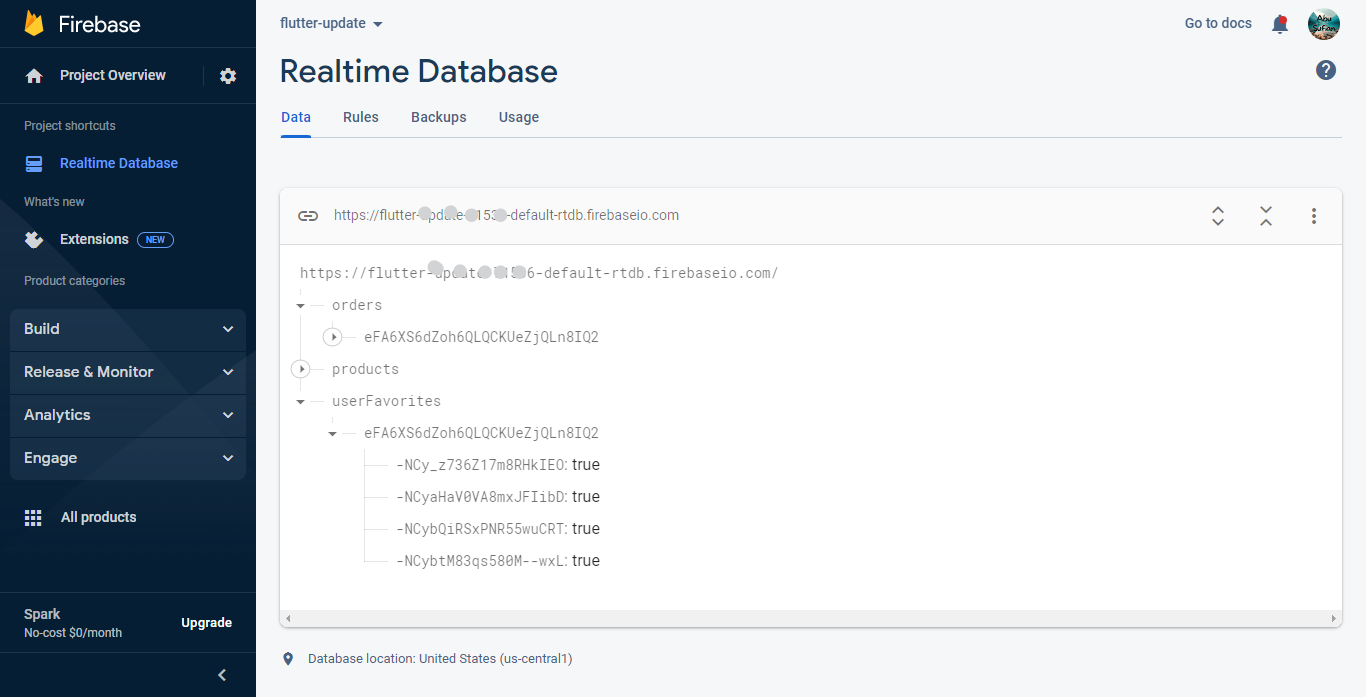Click the horizontal scrollbar track
The image size is (1366, 697).
[x=811, y=619]
